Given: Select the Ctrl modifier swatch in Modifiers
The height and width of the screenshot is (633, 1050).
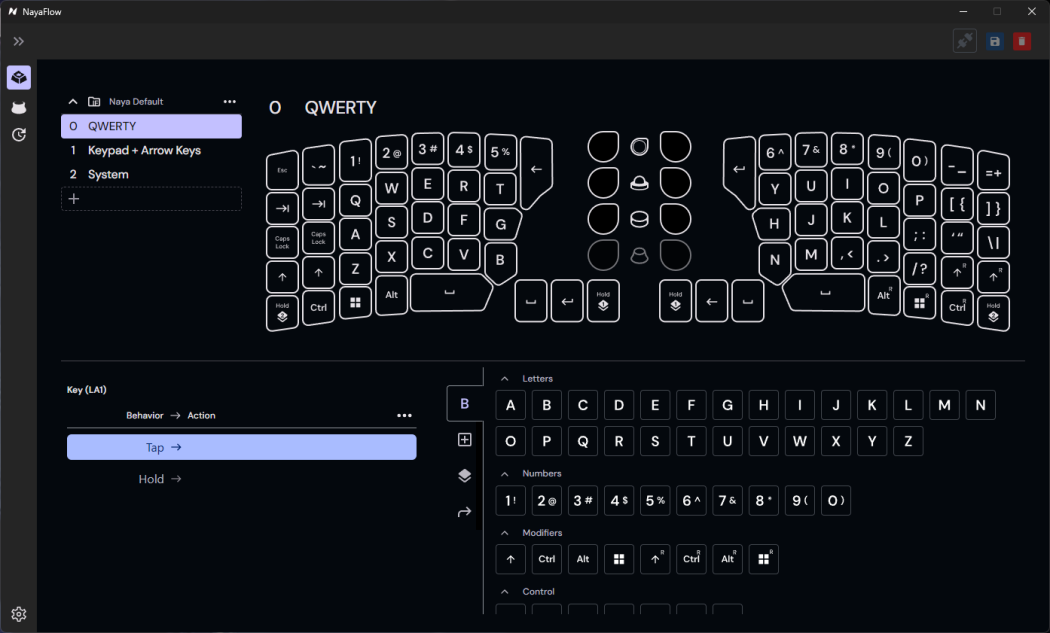Looking at the screenshot, I should pyautogui.click(x=546, y=559).
